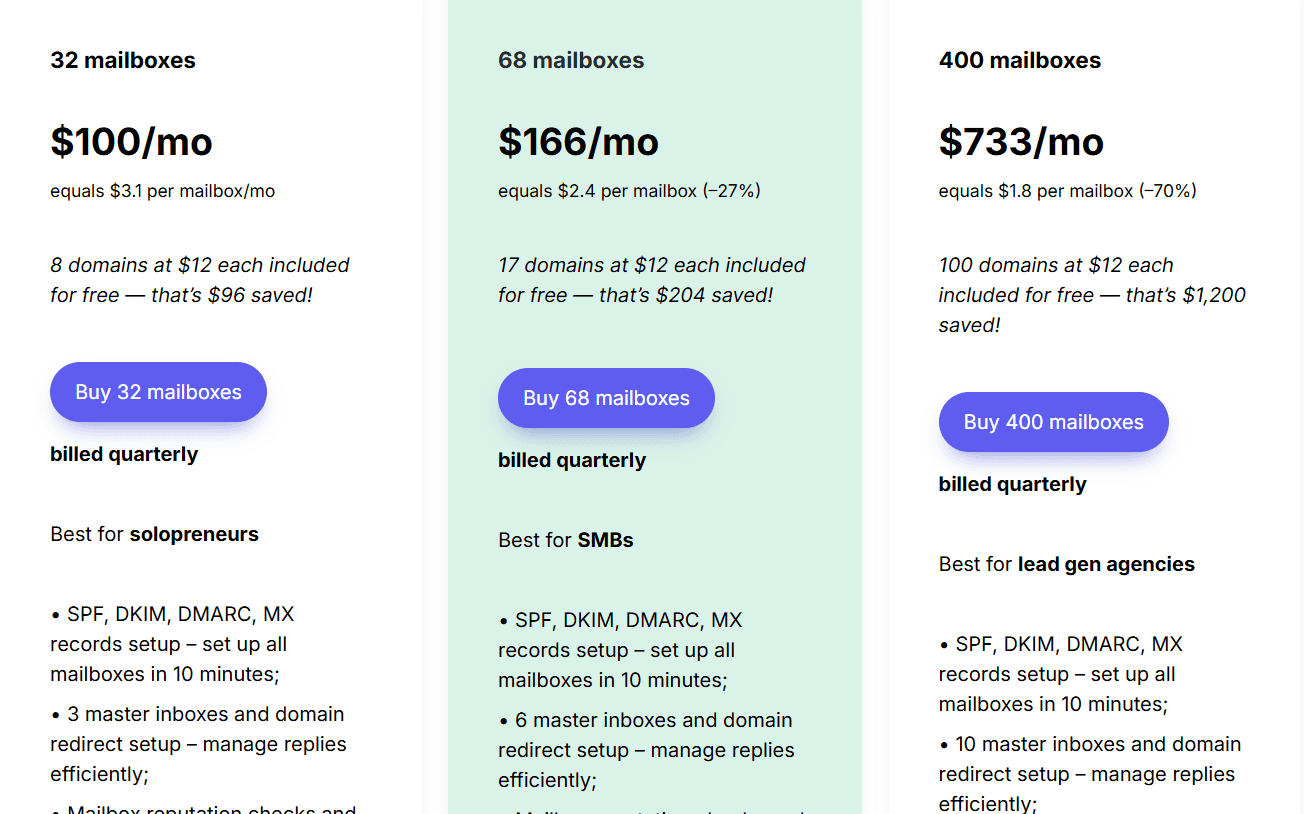Click the Buy 68 mailboxes button

tap(605, 398)
